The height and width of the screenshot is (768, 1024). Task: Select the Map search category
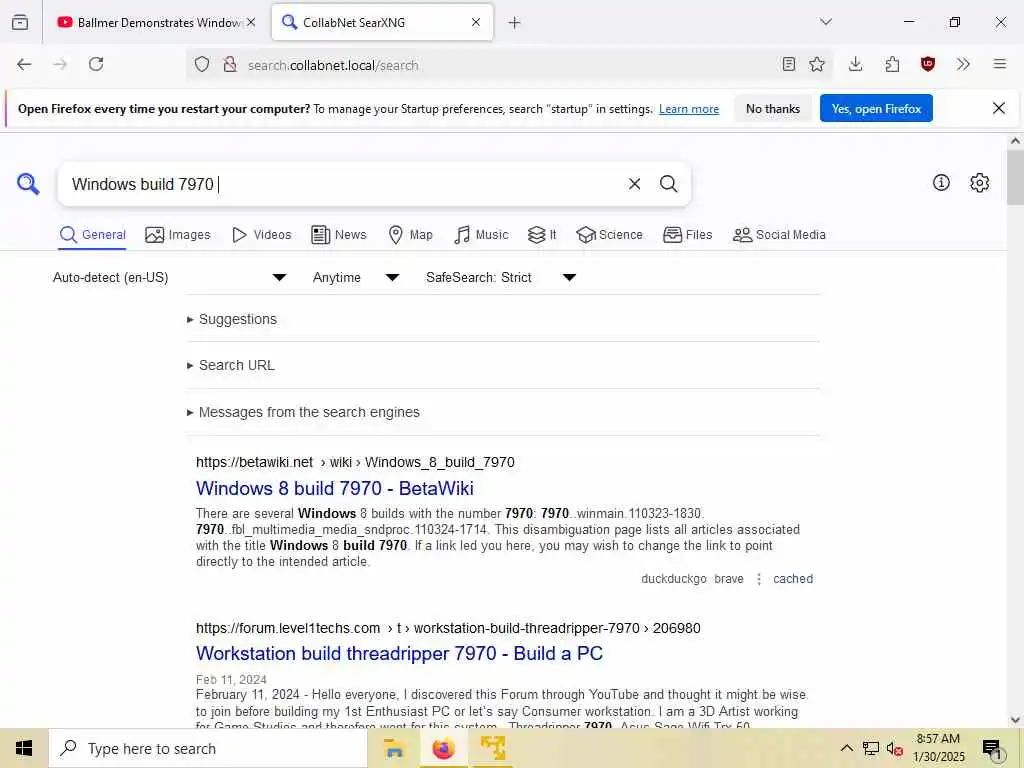[x=410, y=234]
